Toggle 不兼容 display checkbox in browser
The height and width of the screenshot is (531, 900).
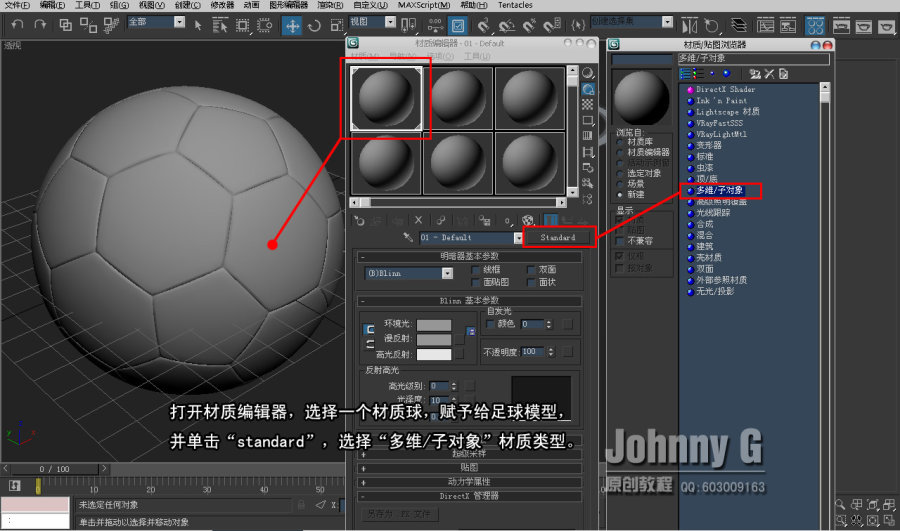(619, 241)
